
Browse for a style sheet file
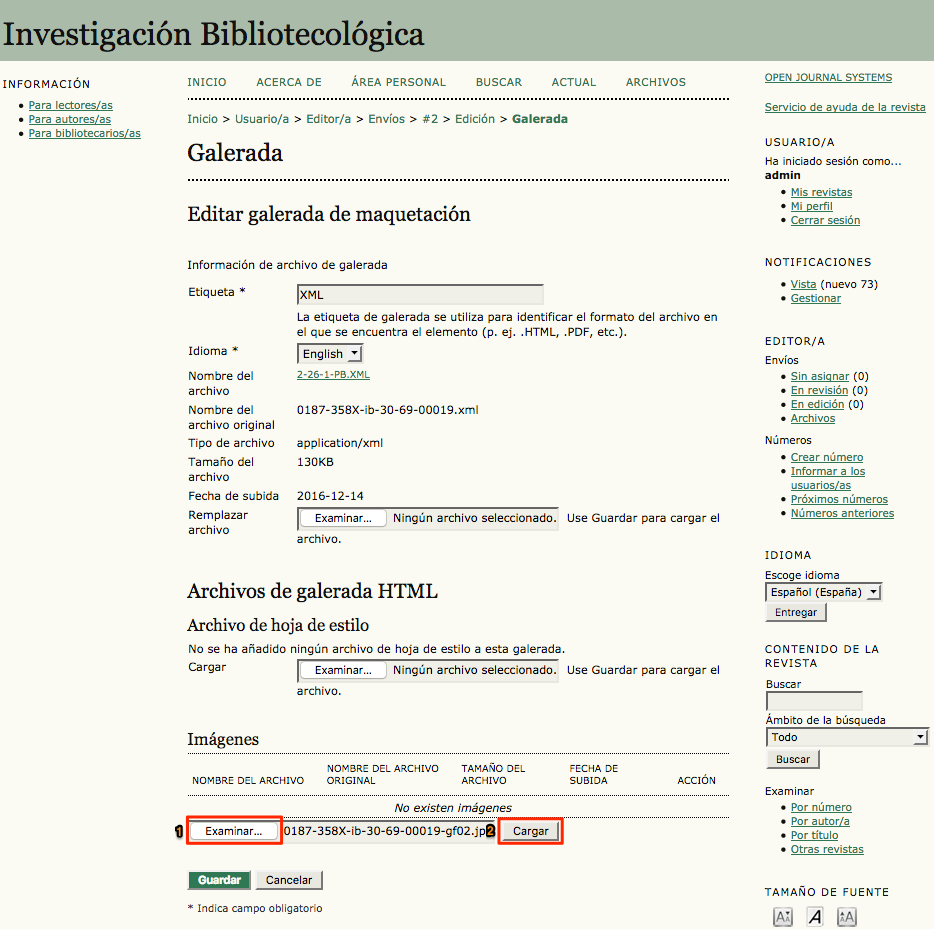[x=343, y=670]
